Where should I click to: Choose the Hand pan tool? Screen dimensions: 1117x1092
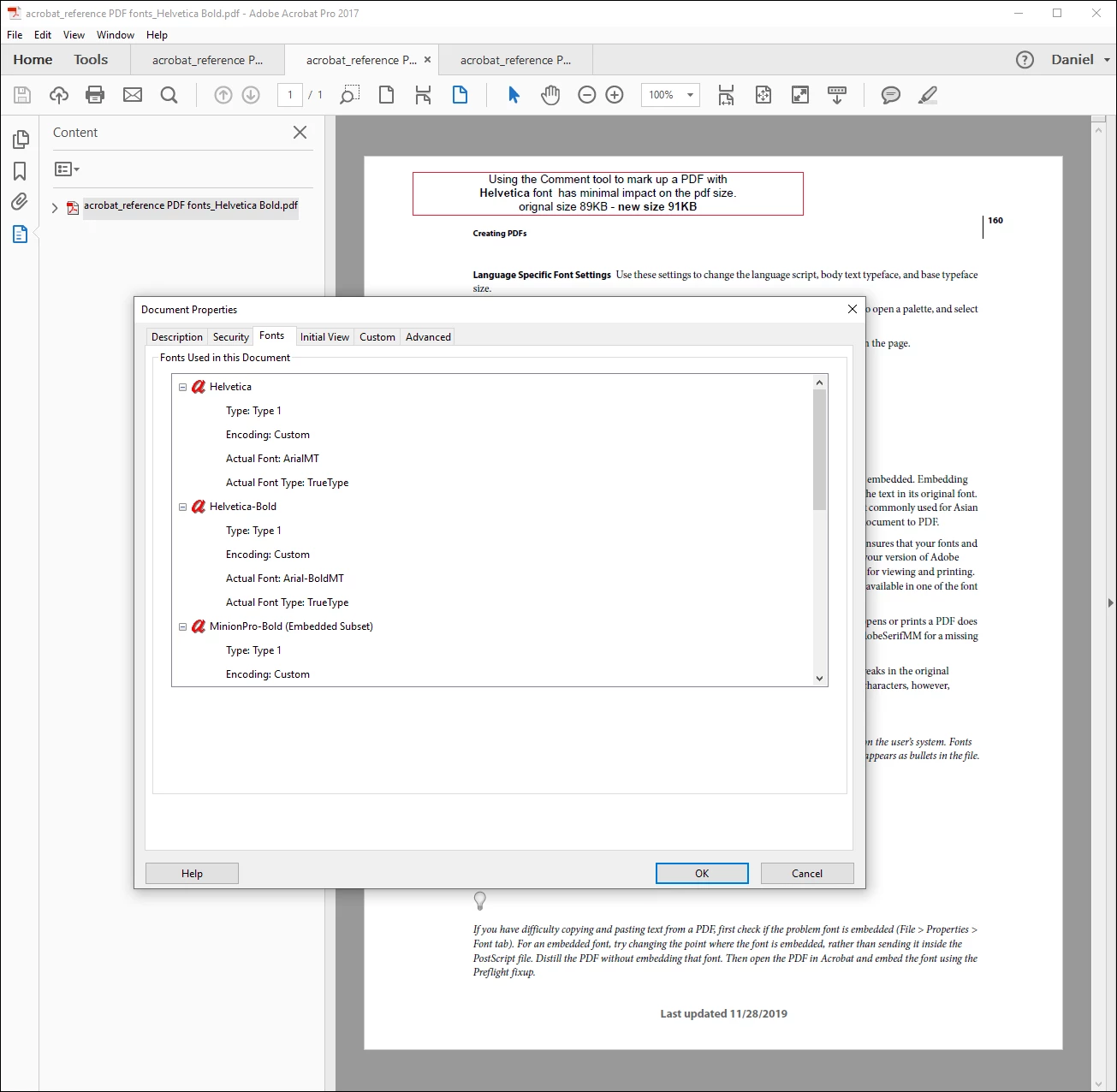click(x=550, y=95)
